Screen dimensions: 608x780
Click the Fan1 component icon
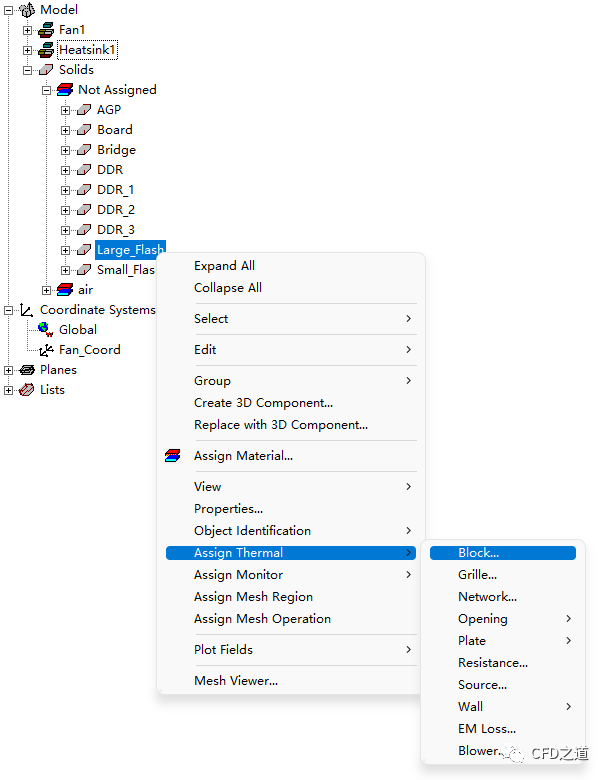click(46, 30)
